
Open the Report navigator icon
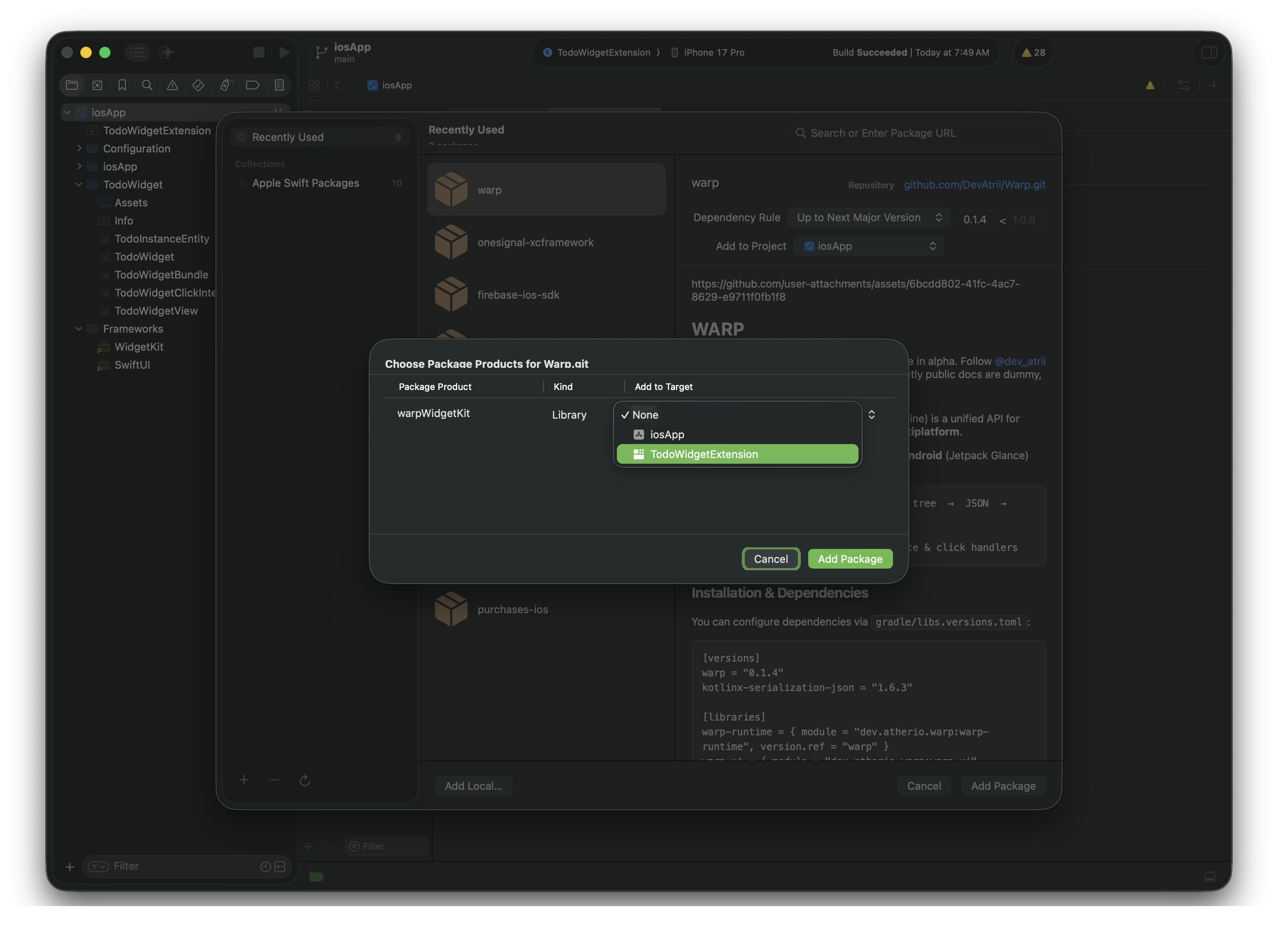279,85
